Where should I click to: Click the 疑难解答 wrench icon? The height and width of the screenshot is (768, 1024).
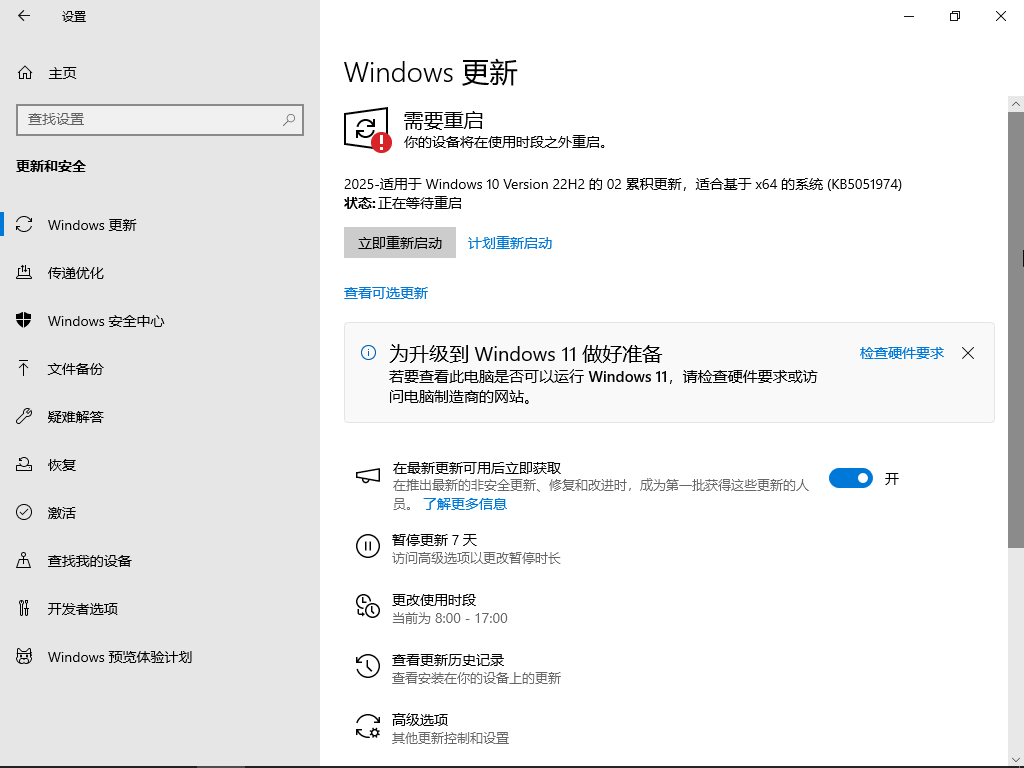coord(25,417)
